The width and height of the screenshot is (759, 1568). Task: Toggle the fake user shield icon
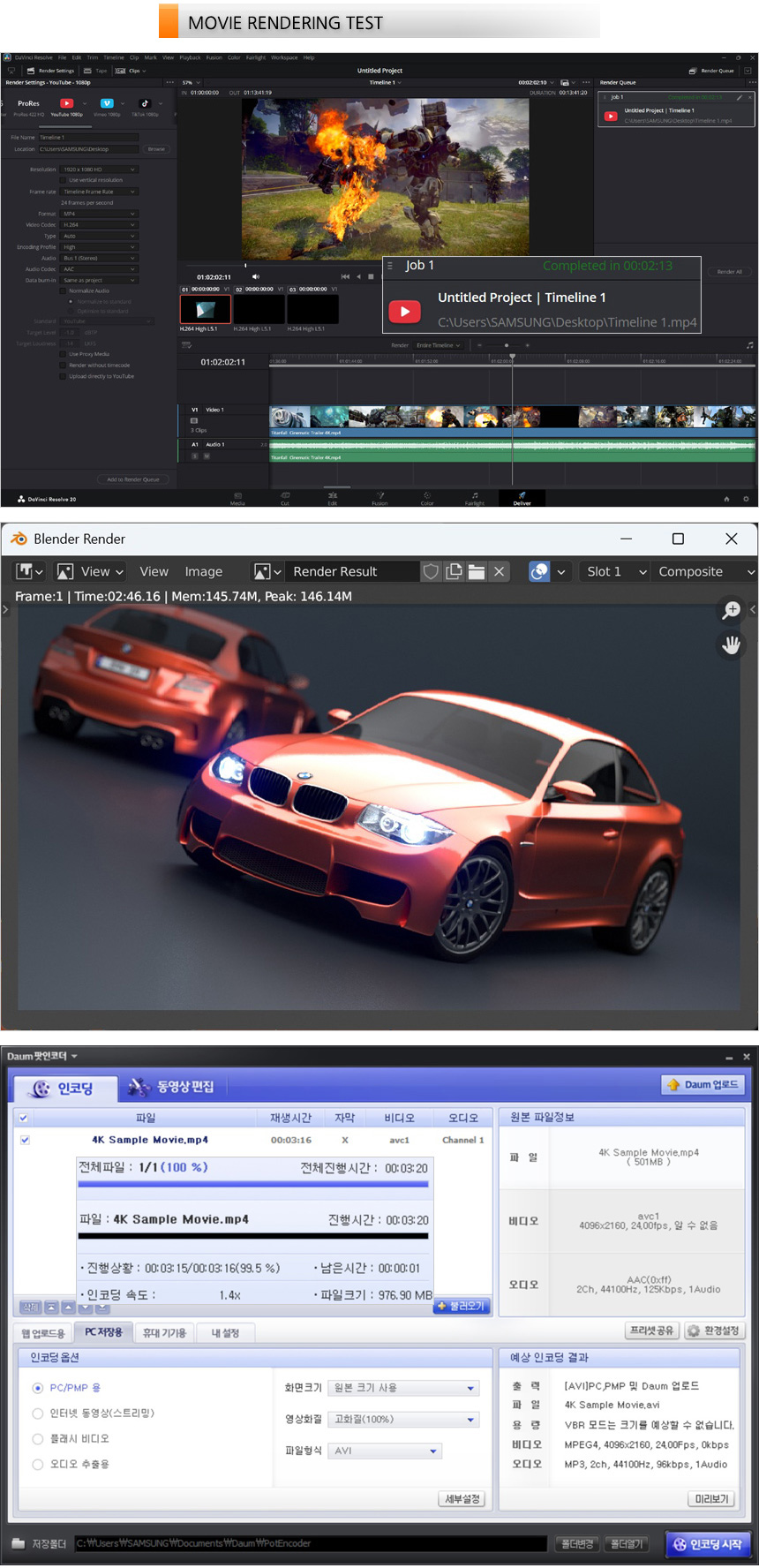click(x=431, y=571)
